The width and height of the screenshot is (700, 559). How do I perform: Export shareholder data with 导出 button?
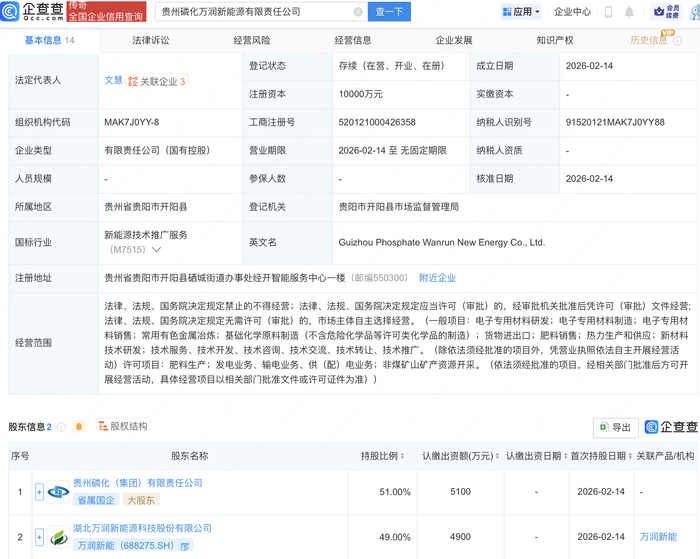tap(615, 427)
